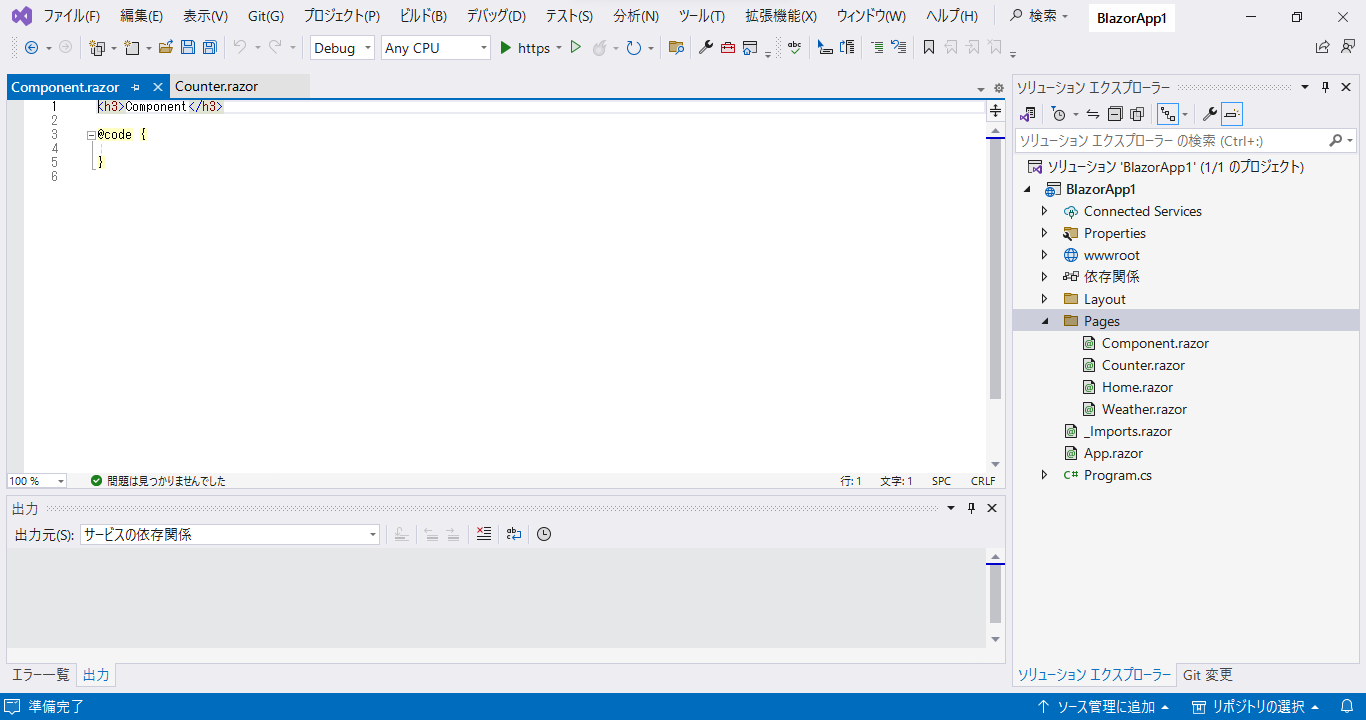
Task: Click the Hot Reload flame icon
Action: pyautogui.click(x=600, y=48)
